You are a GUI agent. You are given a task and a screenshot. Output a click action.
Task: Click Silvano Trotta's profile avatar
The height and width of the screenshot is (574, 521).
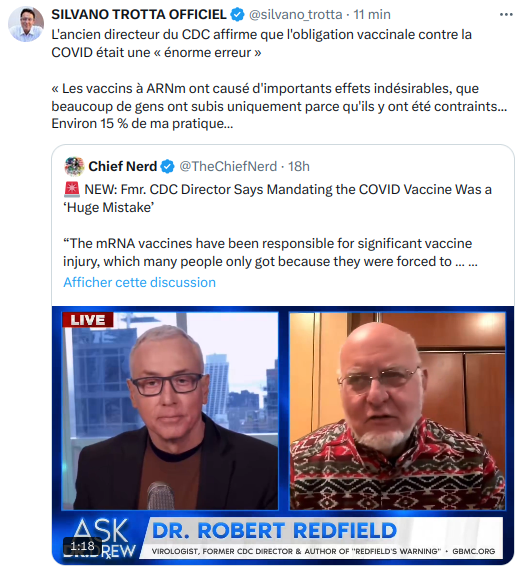[x=26, y=24]
